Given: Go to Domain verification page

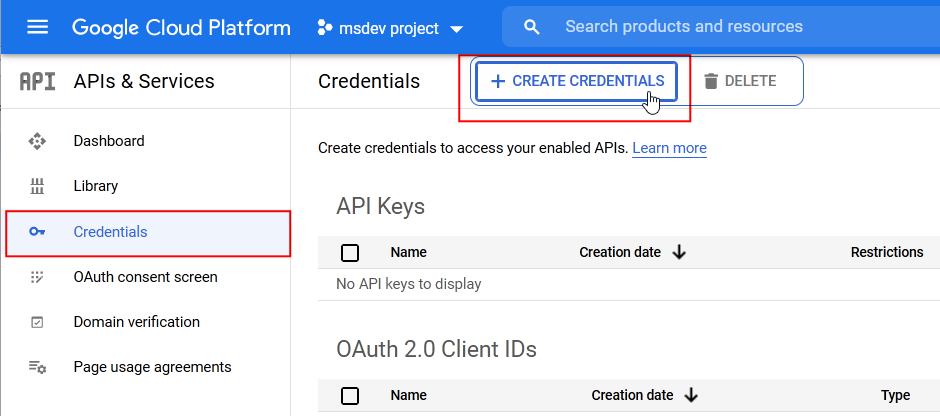Looking at the screenshot, I should coord(136,322).
